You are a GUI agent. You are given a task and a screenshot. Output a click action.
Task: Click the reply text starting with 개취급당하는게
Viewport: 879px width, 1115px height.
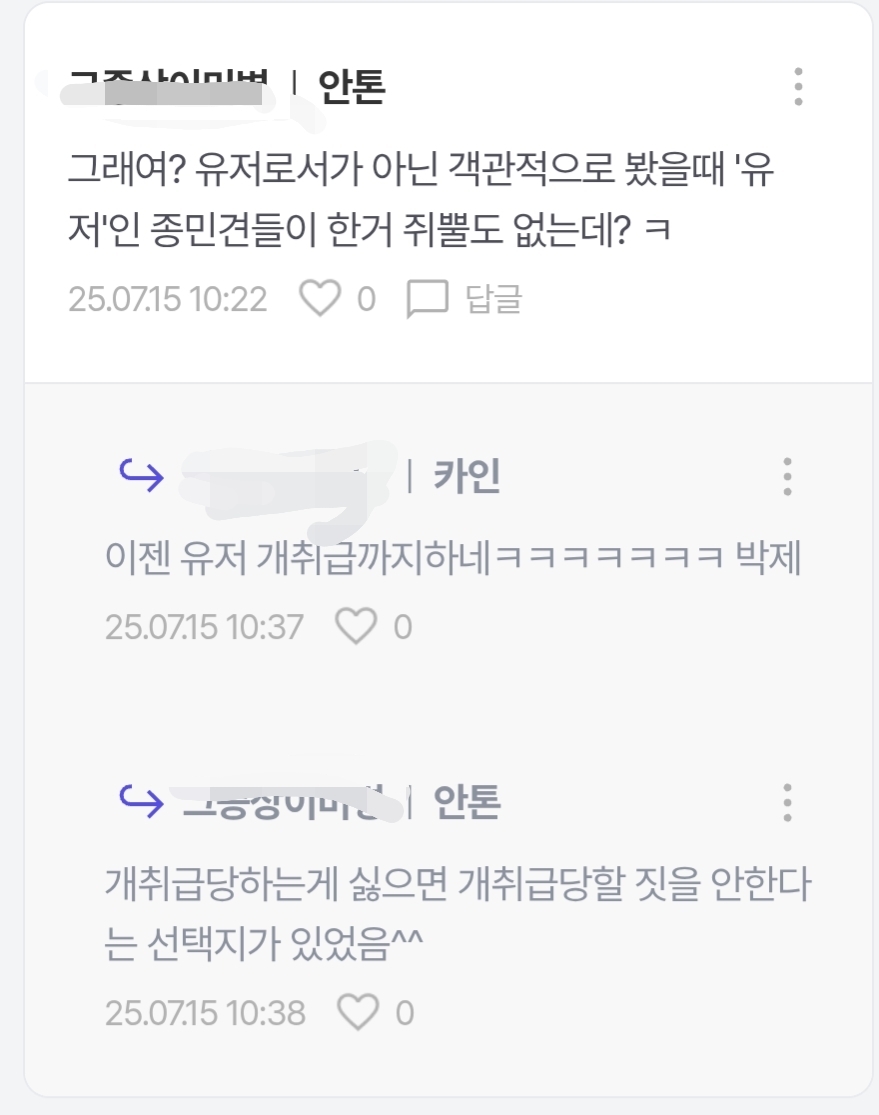pos(458,913)
